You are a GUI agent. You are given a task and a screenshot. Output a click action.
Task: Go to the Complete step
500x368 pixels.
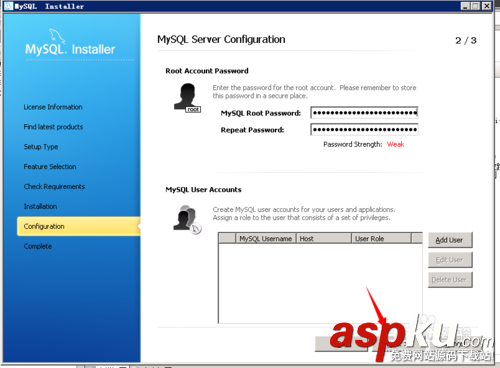coord(38,246)
